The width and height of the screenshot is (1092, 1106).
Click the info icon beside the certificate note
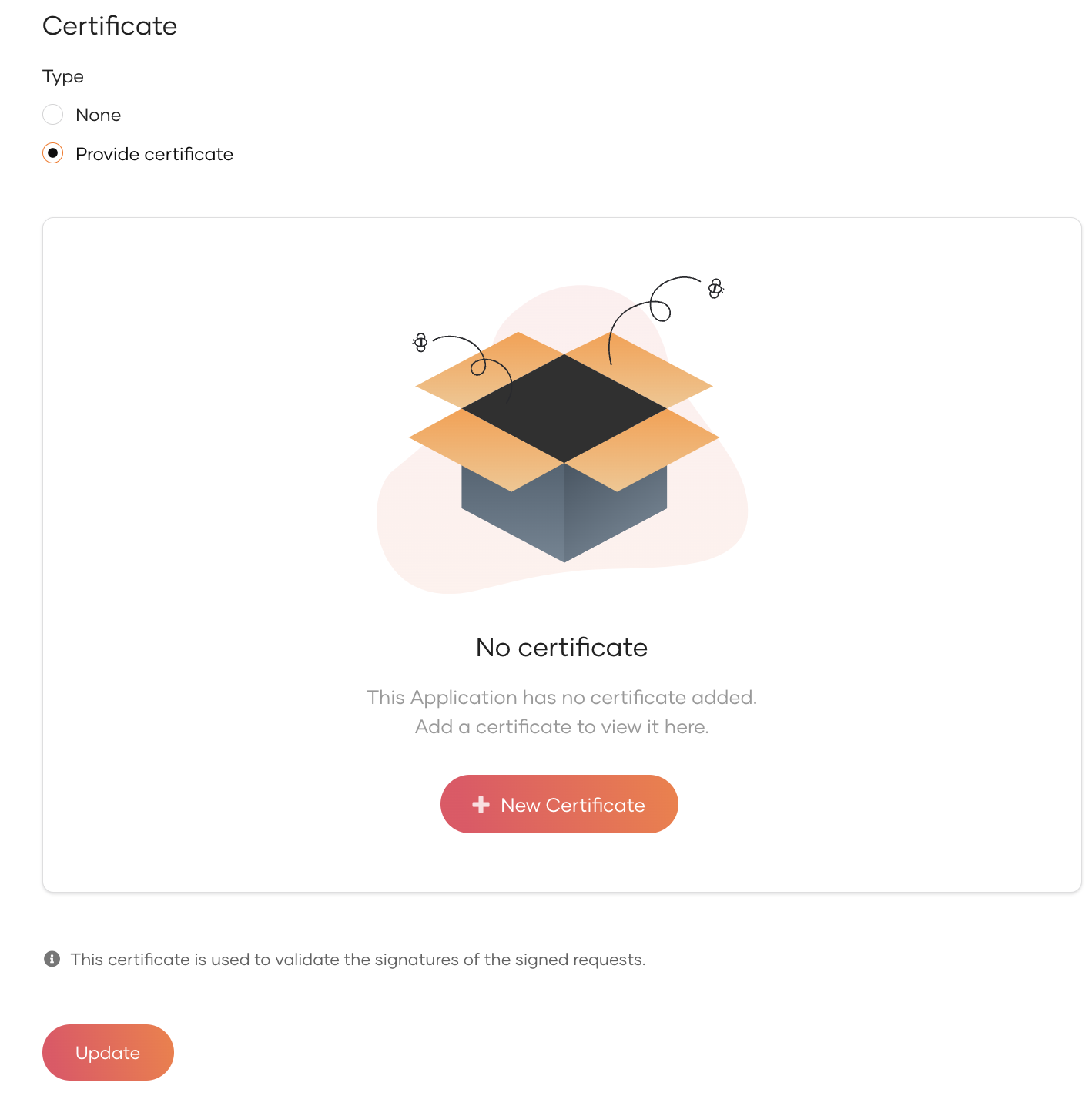(52, 959)
